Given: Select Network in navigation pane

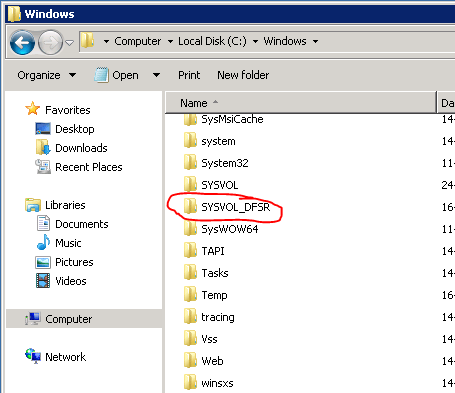Looking at the screenshot, I should point(66,357).
